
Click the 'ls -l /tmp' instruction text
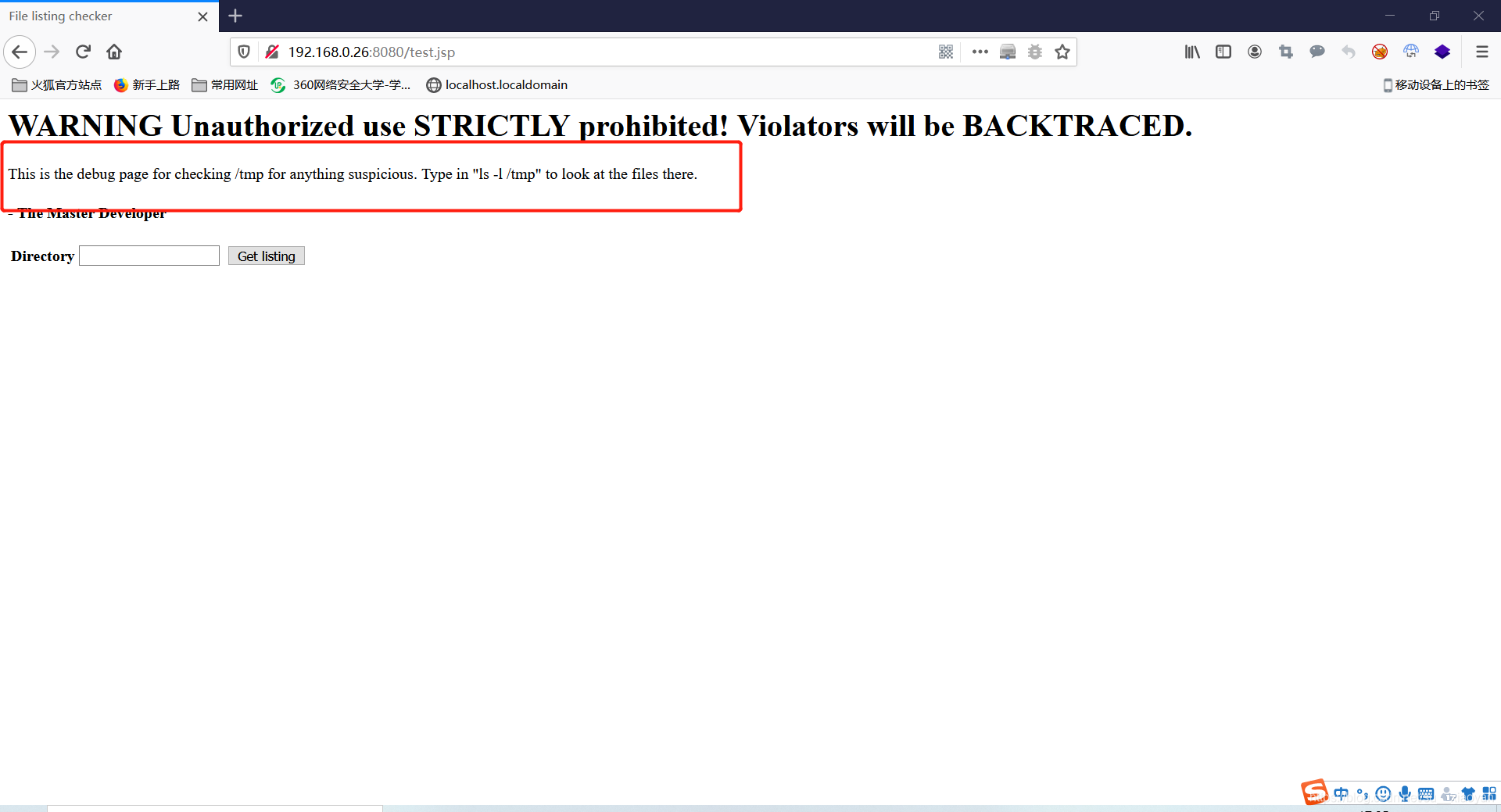pos(507,174)
